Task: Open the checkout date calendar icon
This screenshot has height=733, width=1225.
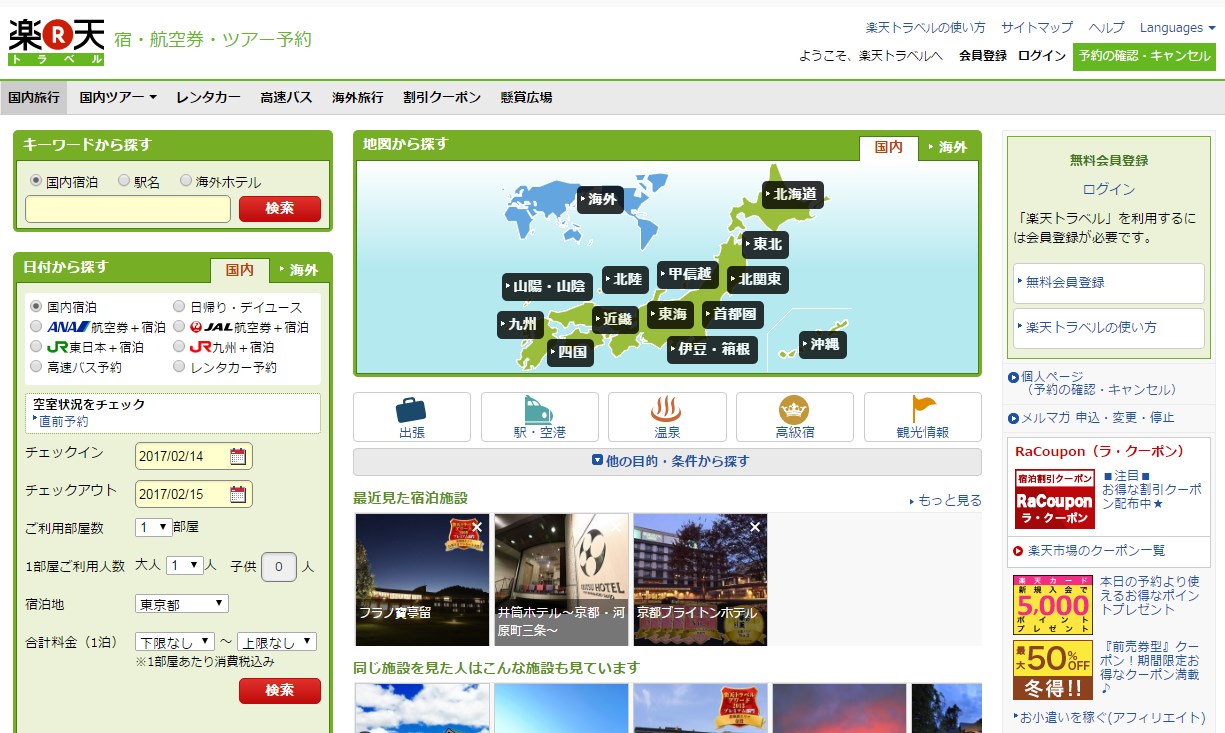Action: pos(238,494)
